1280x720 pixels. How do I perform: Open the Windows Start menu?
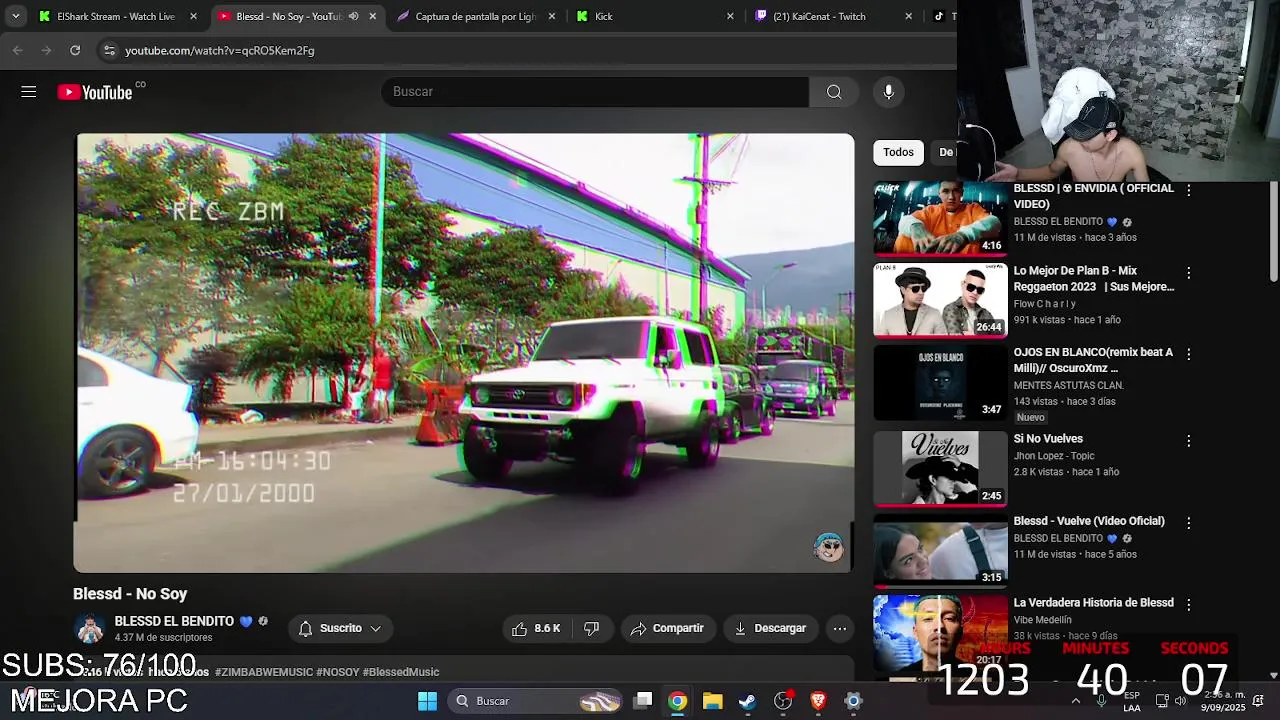coord(427,701)
